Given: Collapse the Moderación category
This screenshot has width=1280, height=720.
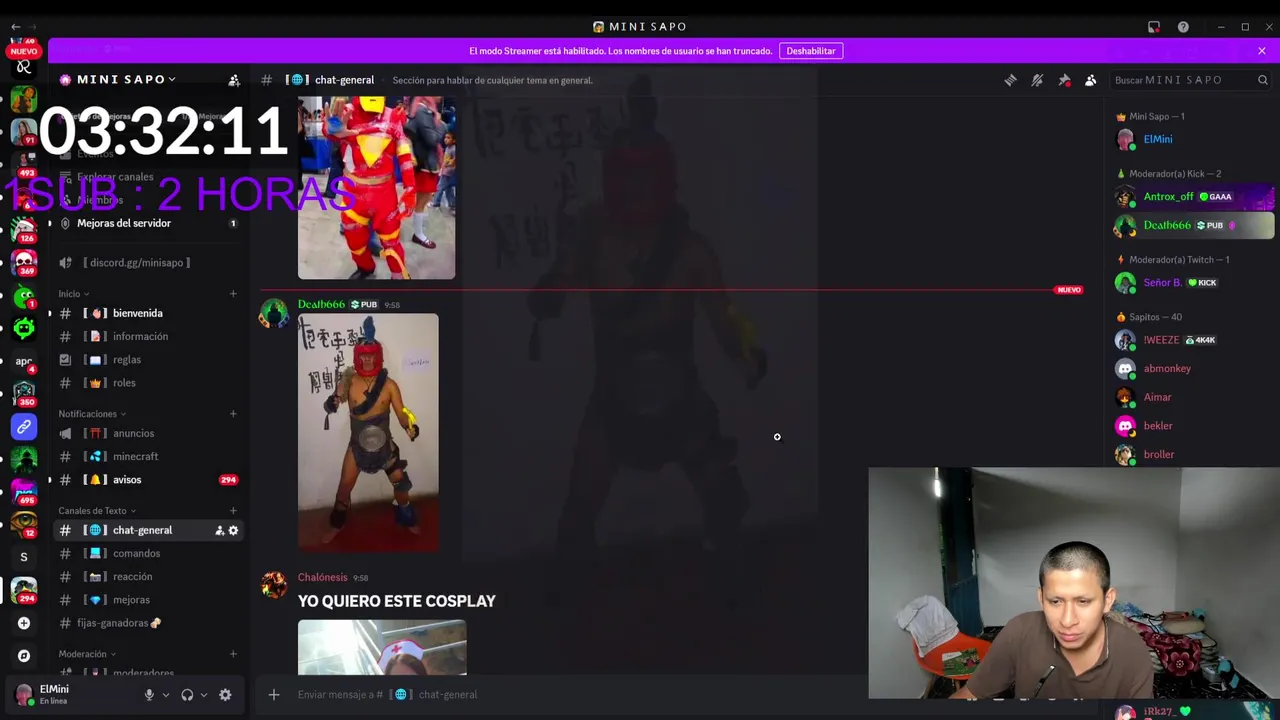Looking at the screenshot, I should 87,654.
